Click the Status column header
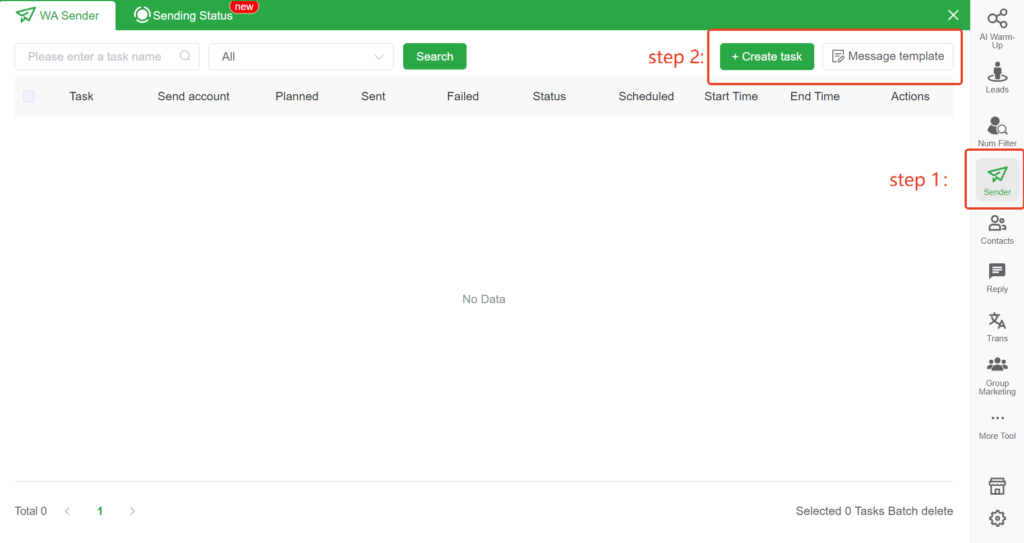Screen dimensions: 1024x543 (x=549, y=96)
